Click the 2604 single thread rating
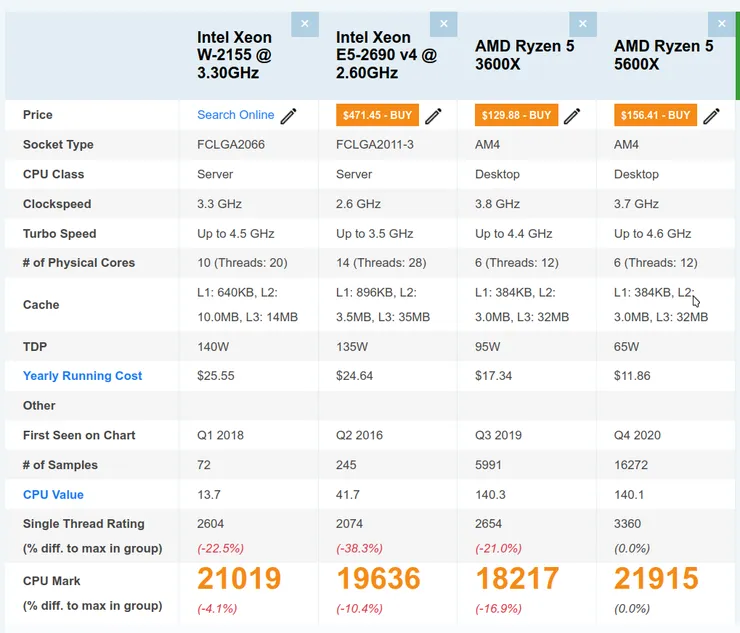The image size is (740, 633). (x=210, y=524)
